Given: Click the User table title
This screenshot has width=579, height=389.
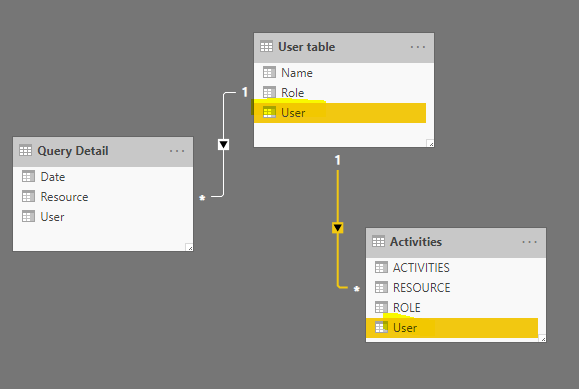Looking at the screenshot, I should pyautogui.click(x=306, y=47).
